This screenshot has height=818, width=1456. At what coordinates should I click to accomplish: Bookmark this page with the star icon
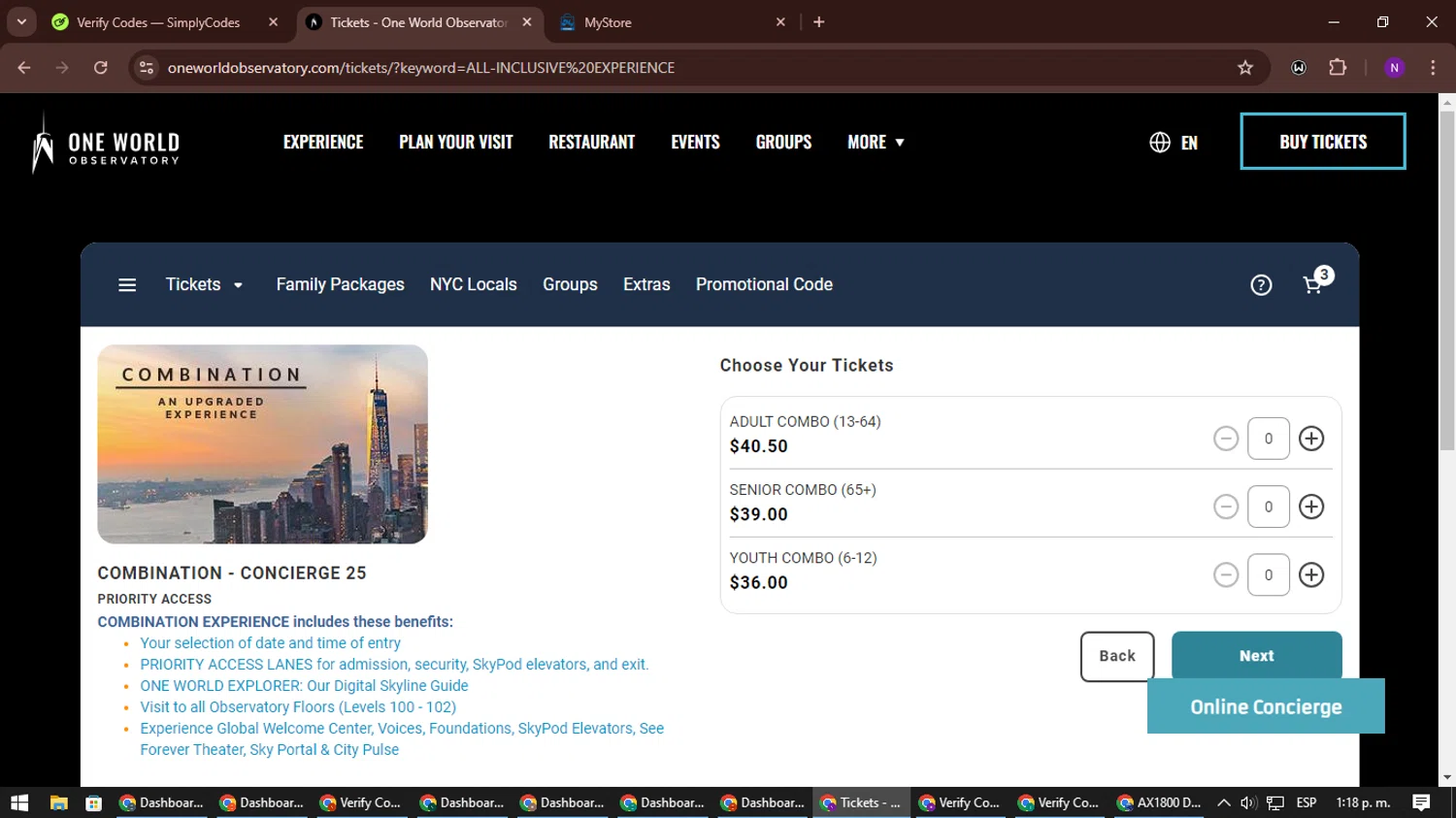1245,67
